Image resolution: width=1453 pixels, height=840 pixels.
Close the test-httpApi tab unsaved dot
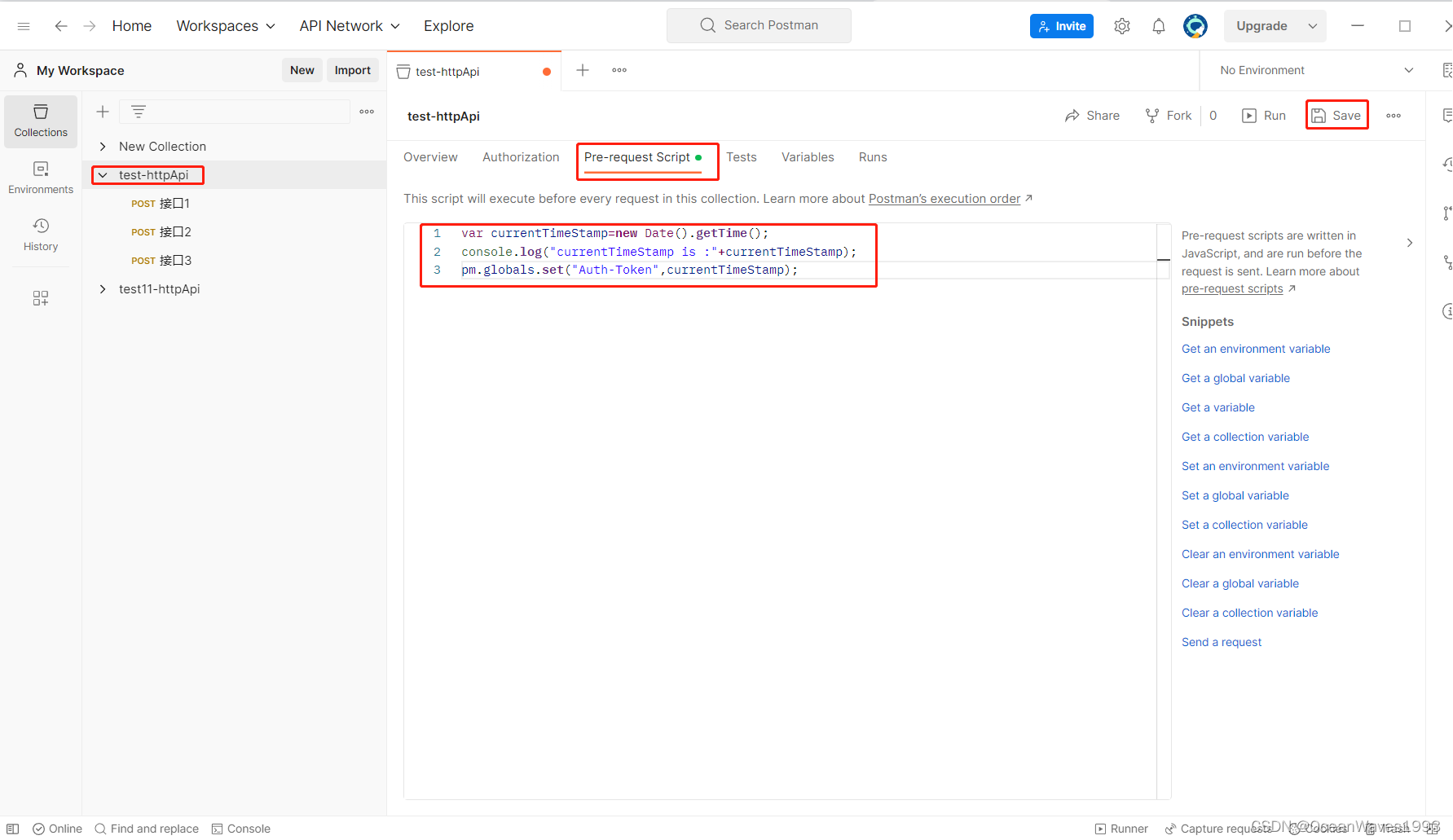[x=547, y=72]
